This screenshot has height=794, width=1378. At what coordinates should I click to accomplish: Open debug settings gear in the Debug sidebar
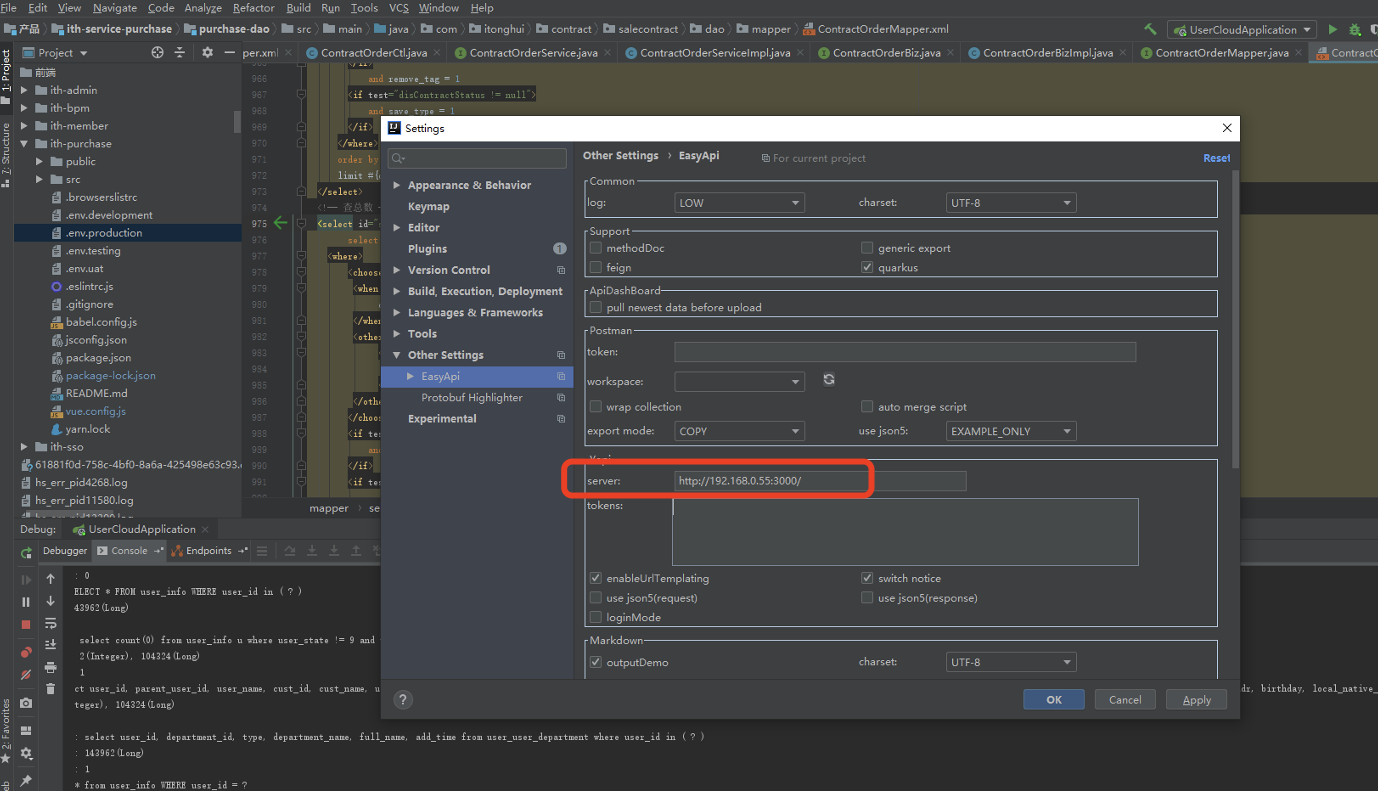pos(26,753)
